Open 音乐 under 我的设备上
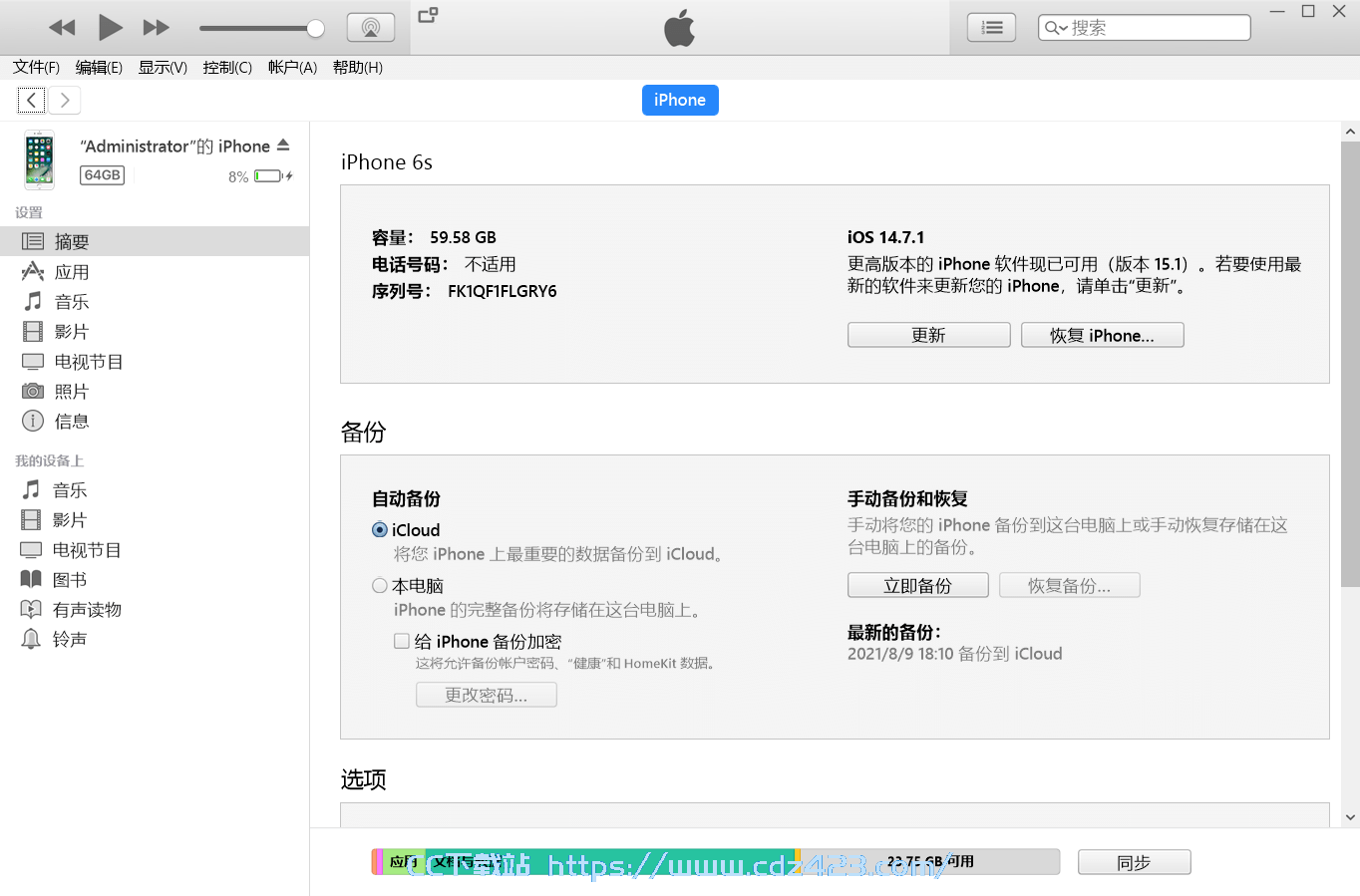Viewport: 1360px width, 896px height. coord(155,489)
